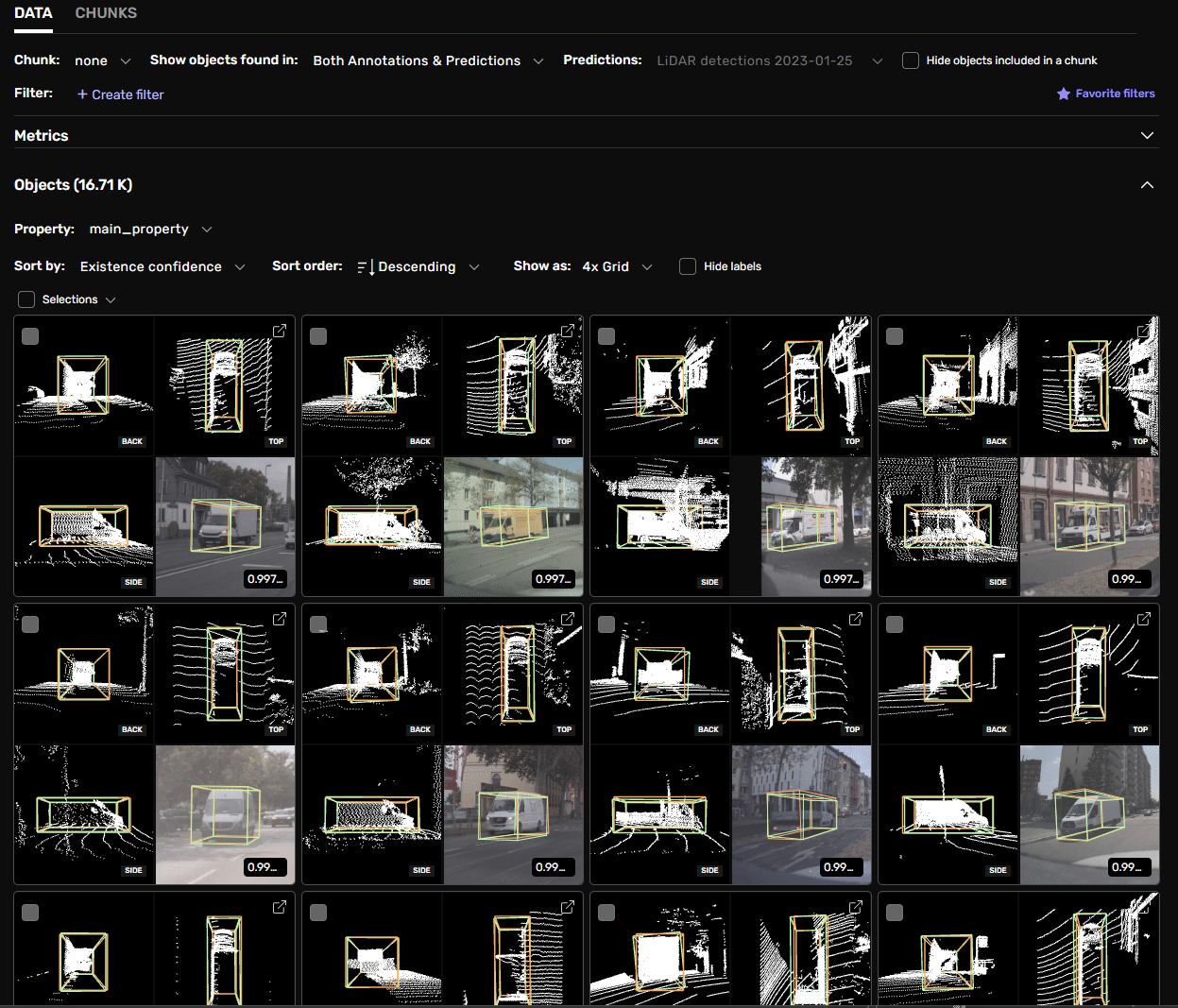The image size is (1178, 1008).
Task: Enable Hide objects included in a chunk
Action: (911, 60)
